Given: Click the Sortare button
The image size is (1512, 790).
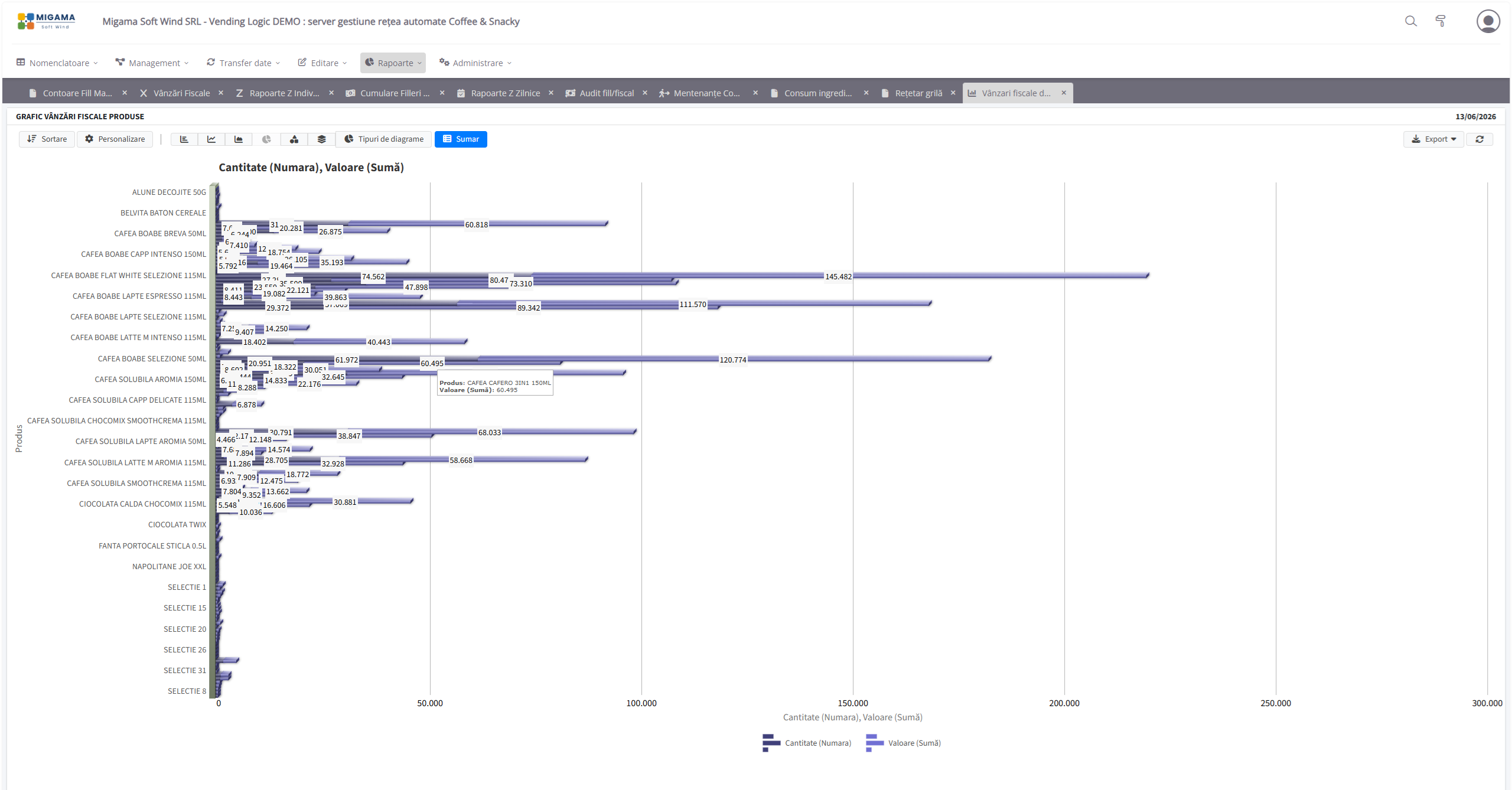Looking at the screenshot, I should pyautogui.click(x=47, y=139).
